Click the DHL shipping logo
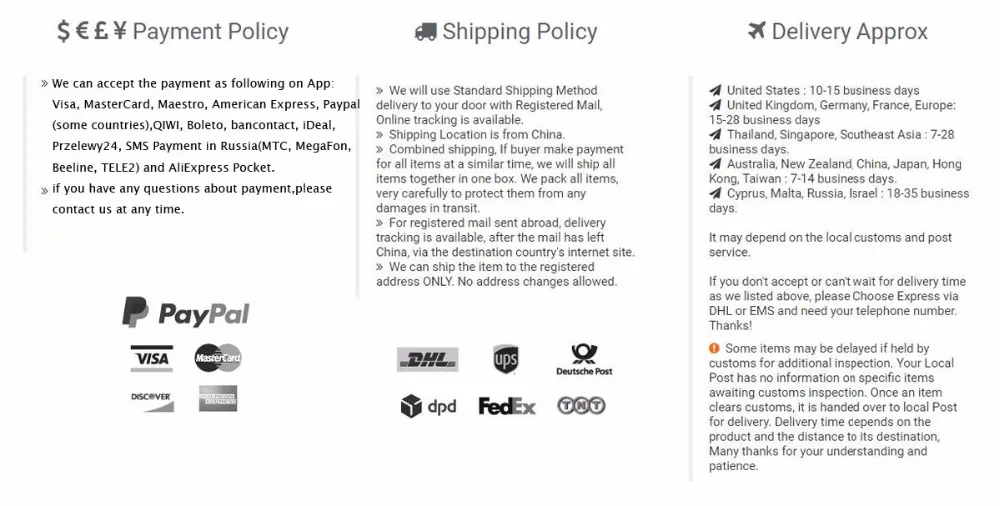This screenshot has height=506, width=1000. [427, 360]
